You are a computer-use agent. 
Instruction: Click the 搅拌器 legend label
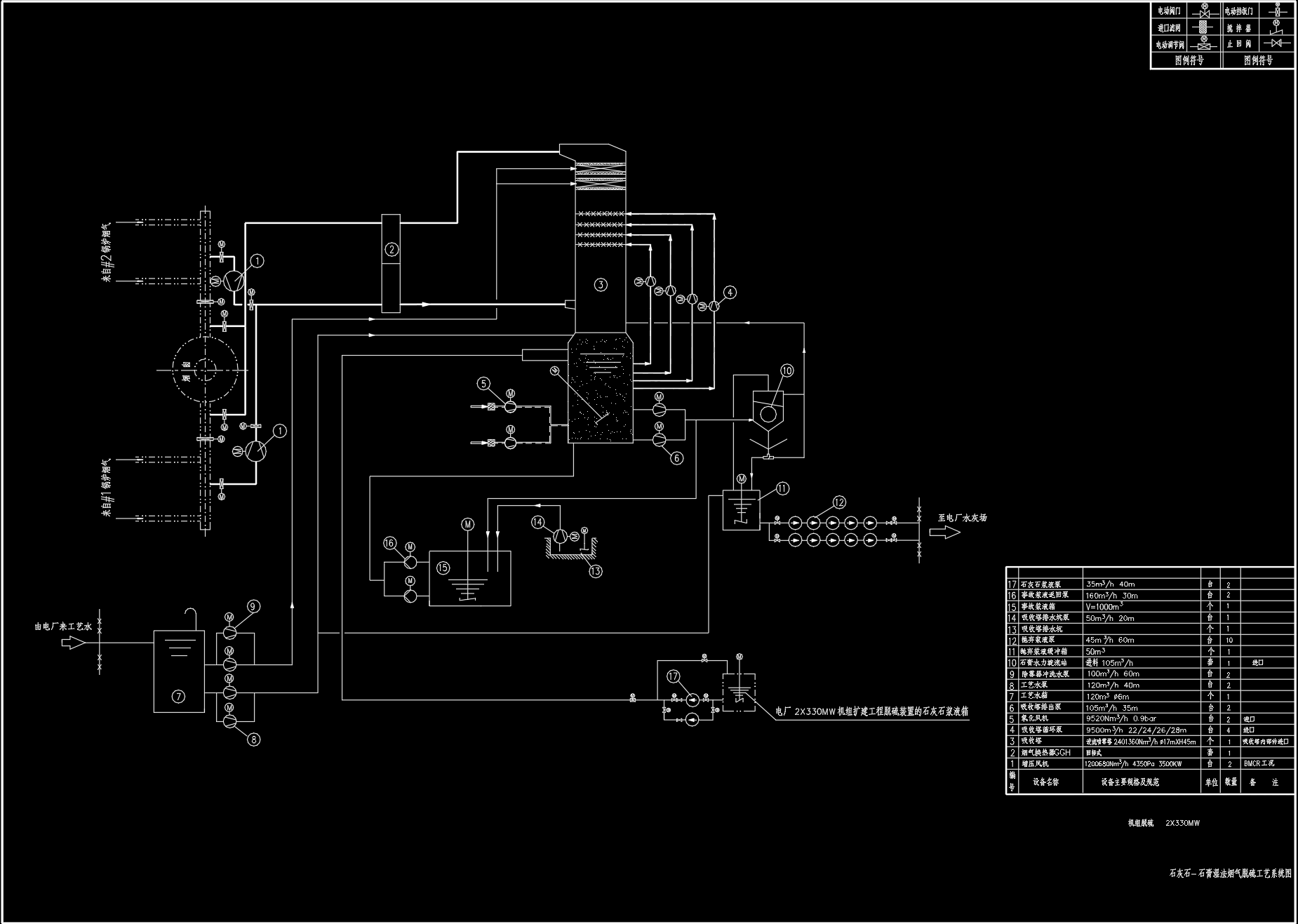[x=1239, y=28]
